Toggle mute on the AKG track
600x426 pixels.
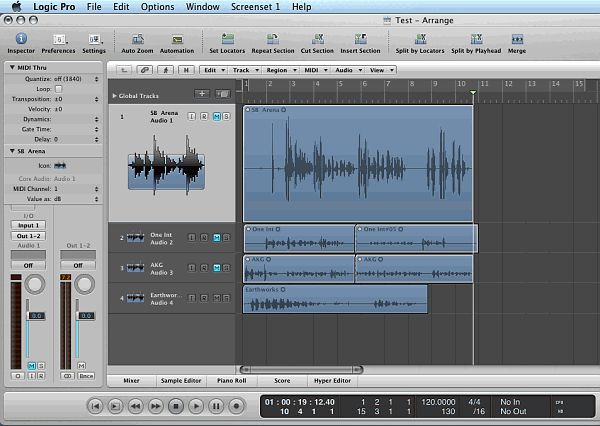pyautogui.click(x=217, y=268)
